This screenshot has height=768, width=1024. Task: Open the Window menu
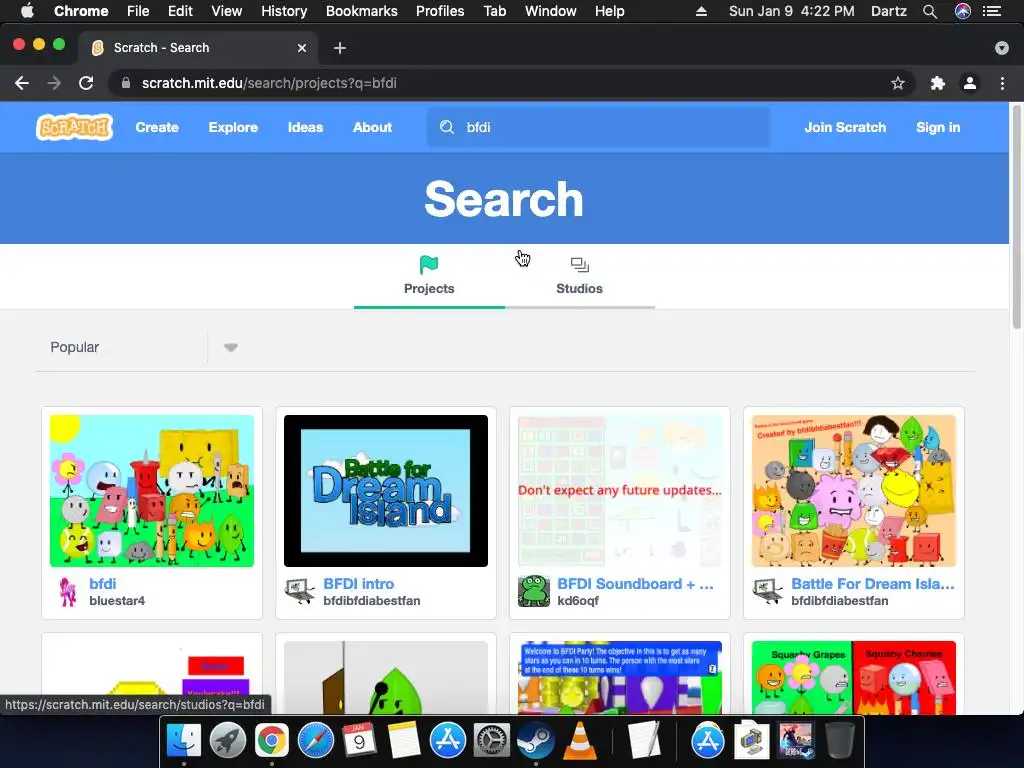pos(551,11)
